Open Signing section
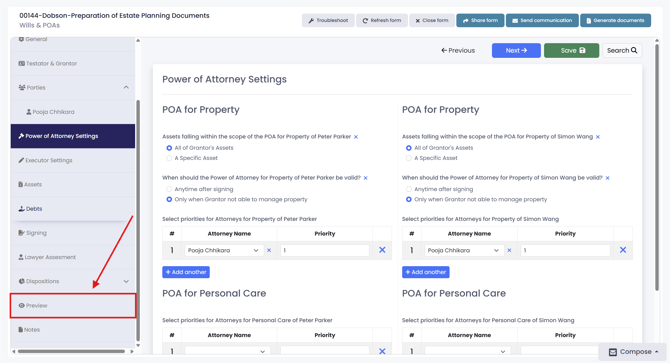The image size is (670, 363). coord(73,233)
